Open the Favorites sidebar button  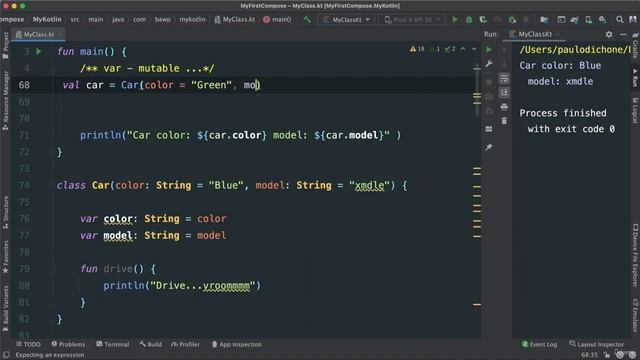(5, 256)
